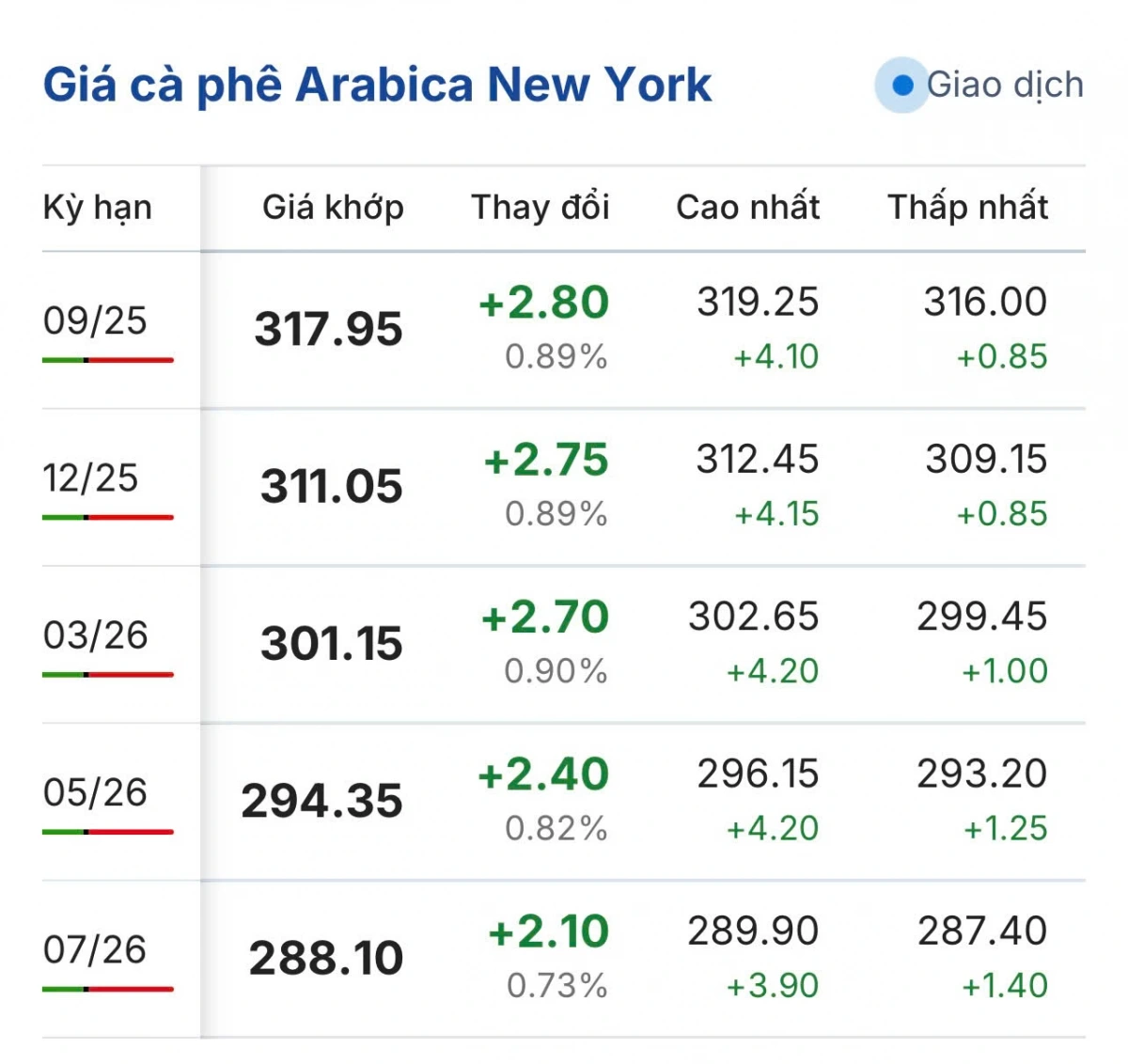Click the range bar under 09/25
This screenshot has height=1064, width=1128.
(x=108, y=360)
